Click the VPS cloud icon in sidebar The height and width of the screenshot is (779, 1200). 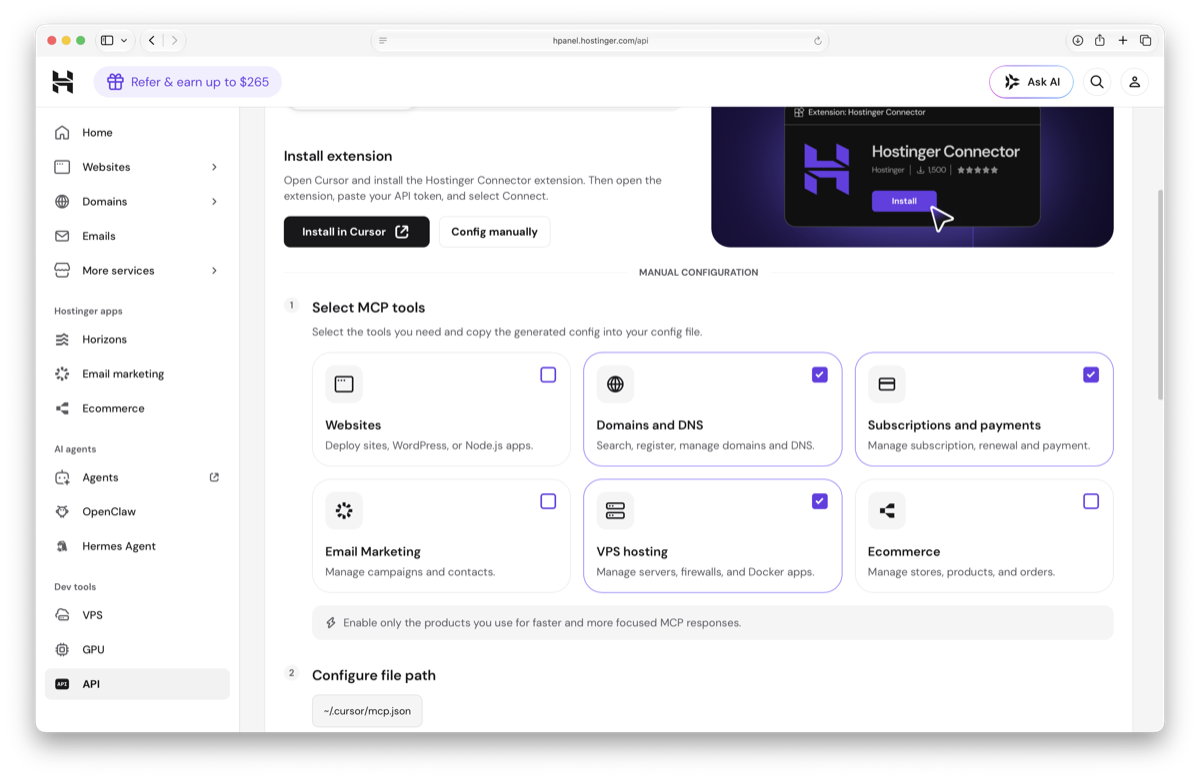62,615
